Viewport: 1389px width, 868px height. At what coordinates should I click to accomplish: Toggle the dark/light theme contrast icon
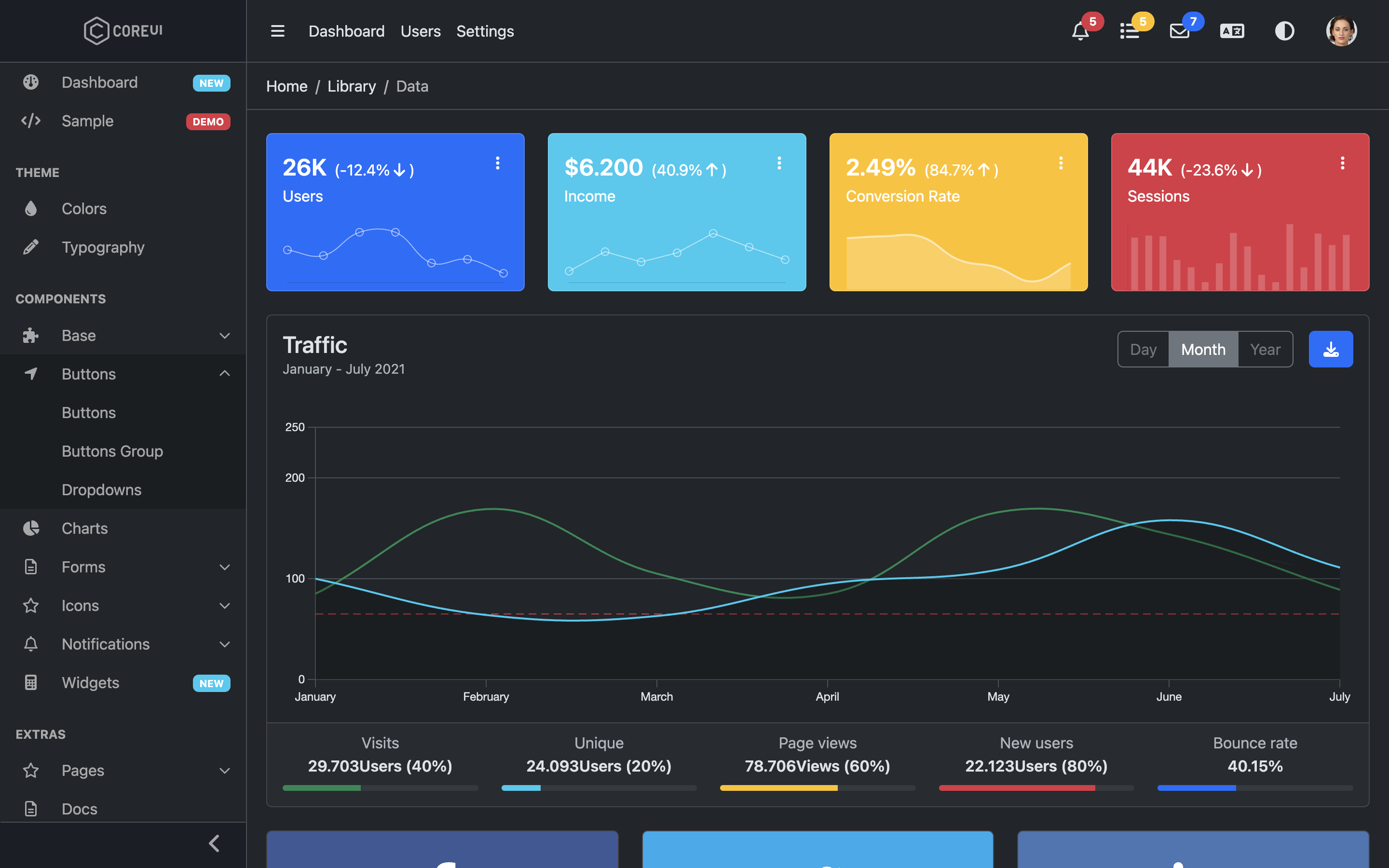[x=1284, y=31]
